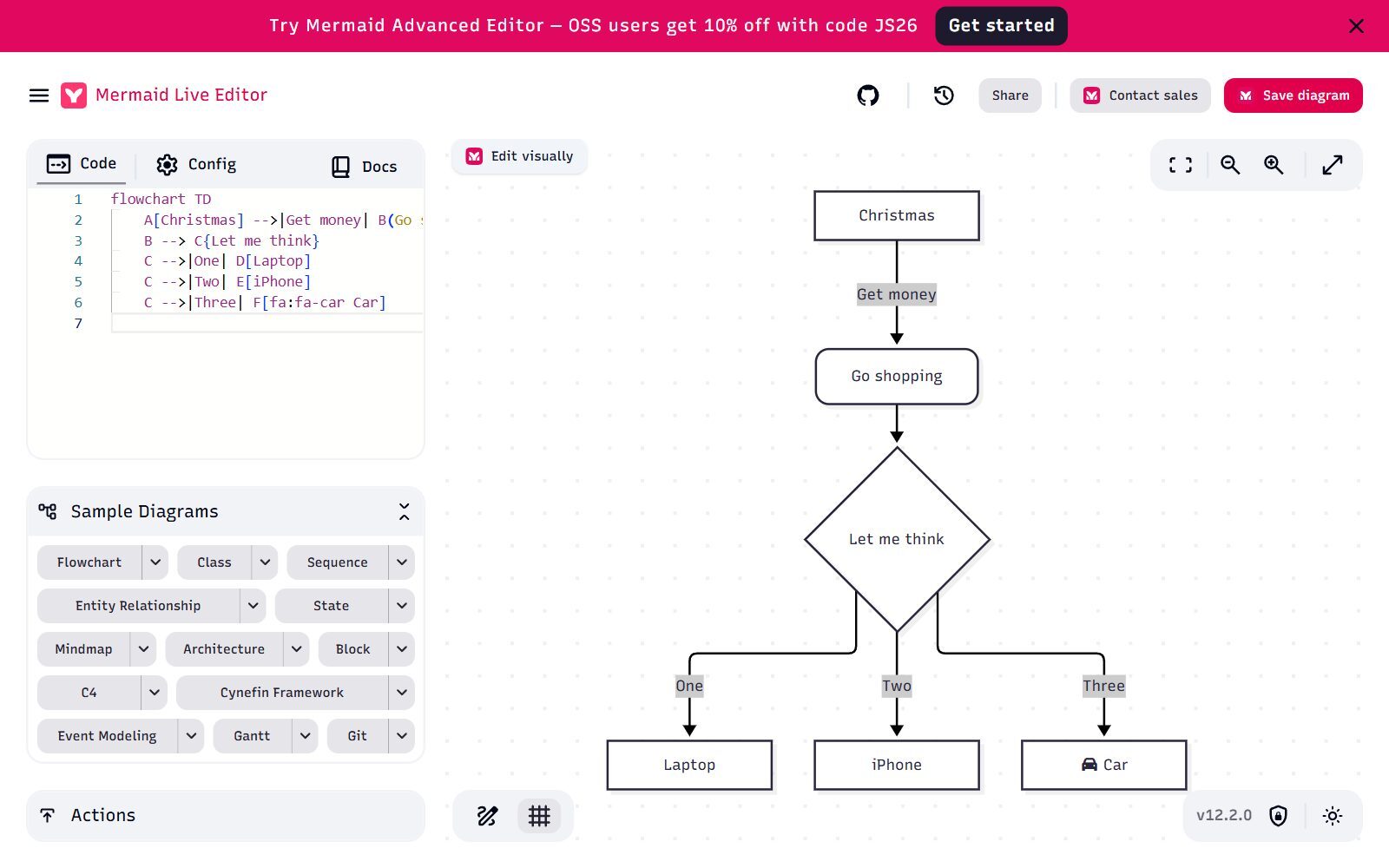The height and width of the screenshot is (868, 1389).
Task: Open the Sequence sample dropdown arrow
Action: 401,562
